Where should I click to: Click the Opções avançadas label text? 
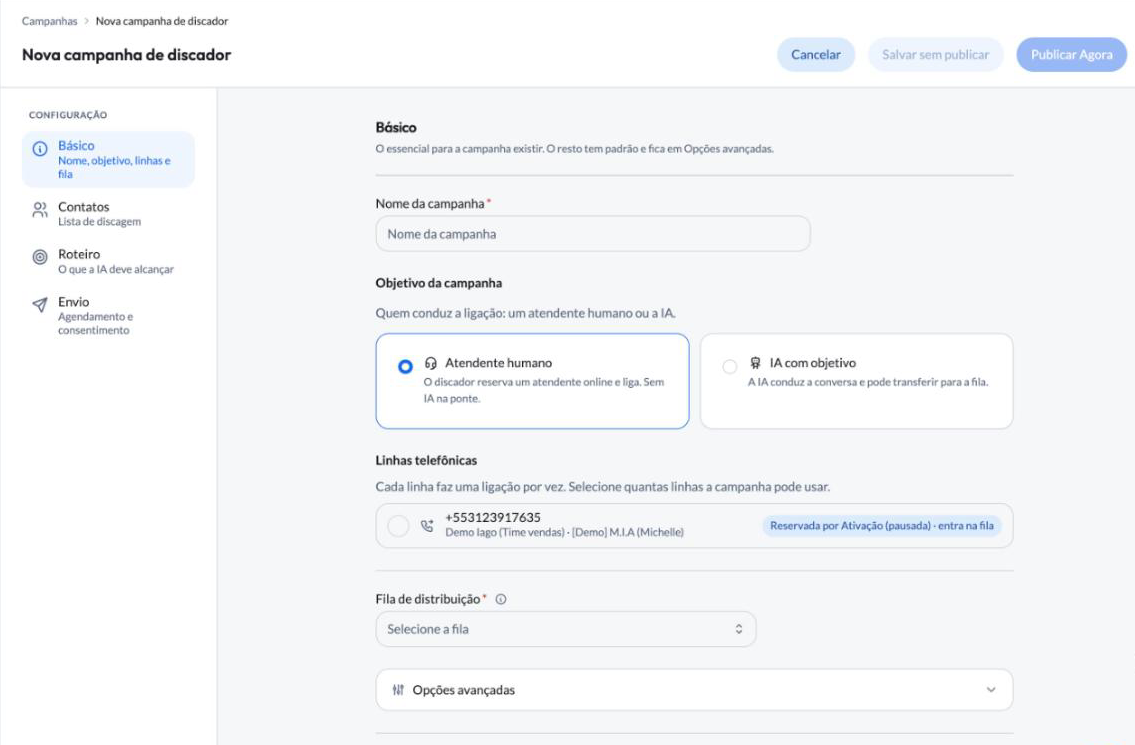click(463, 690)
